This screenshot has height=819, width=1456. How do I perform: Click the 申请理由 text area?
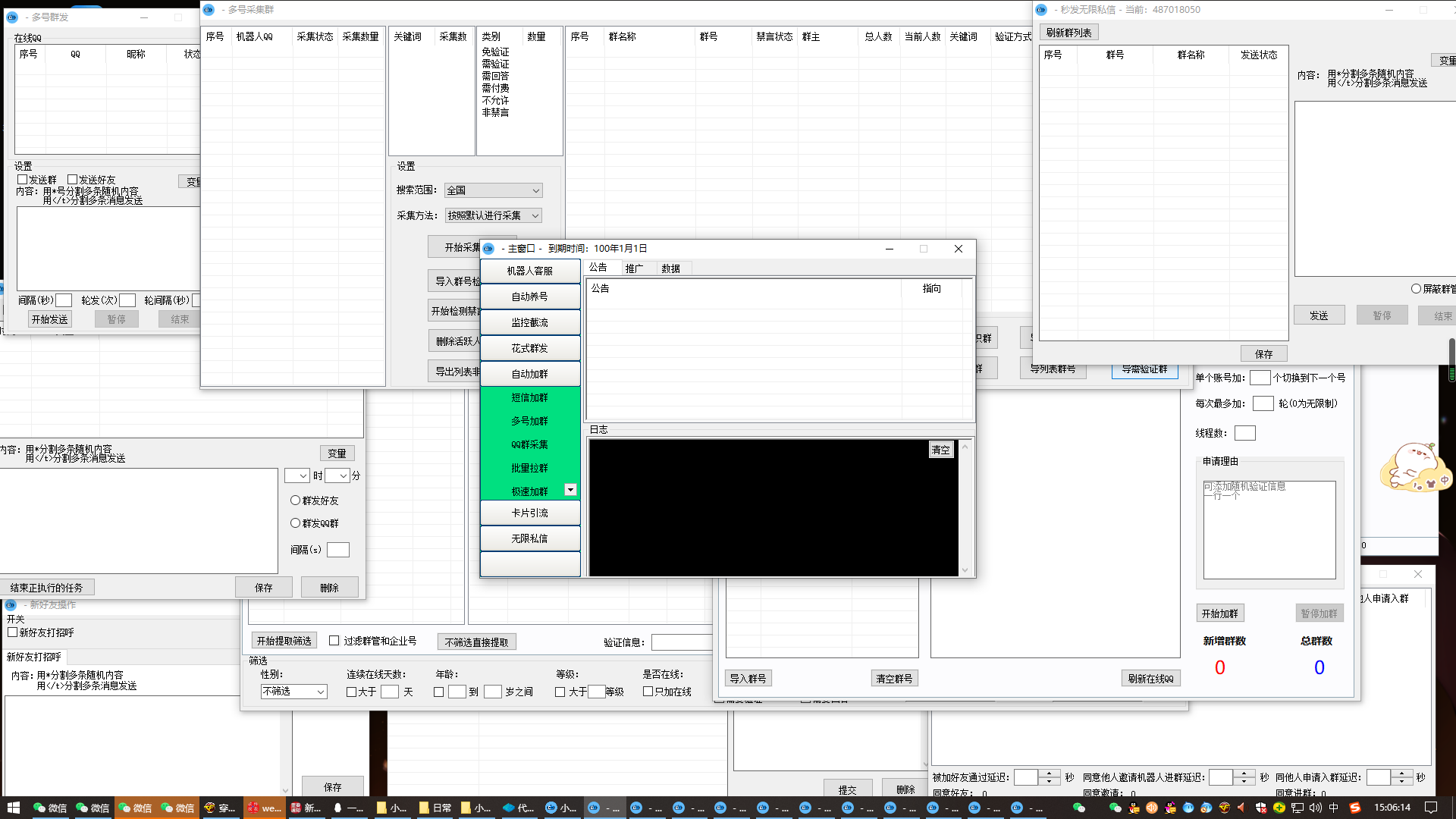point(1269,530)
